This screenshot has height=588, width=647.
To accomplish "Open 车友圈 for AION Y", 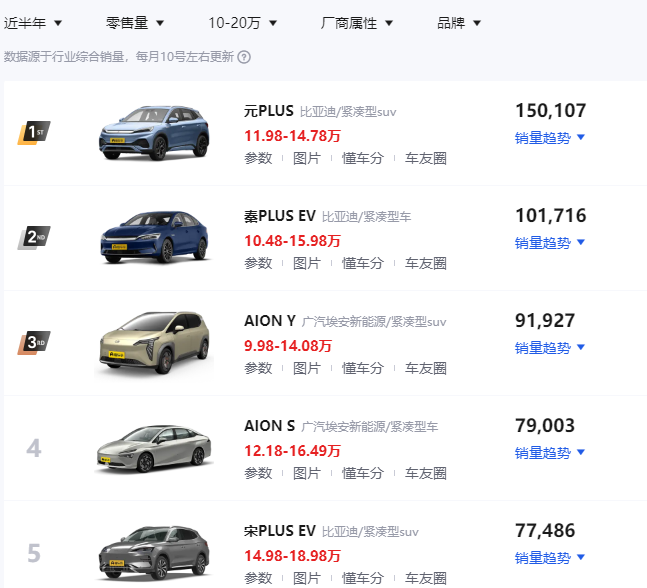I will tap(425, 368).
